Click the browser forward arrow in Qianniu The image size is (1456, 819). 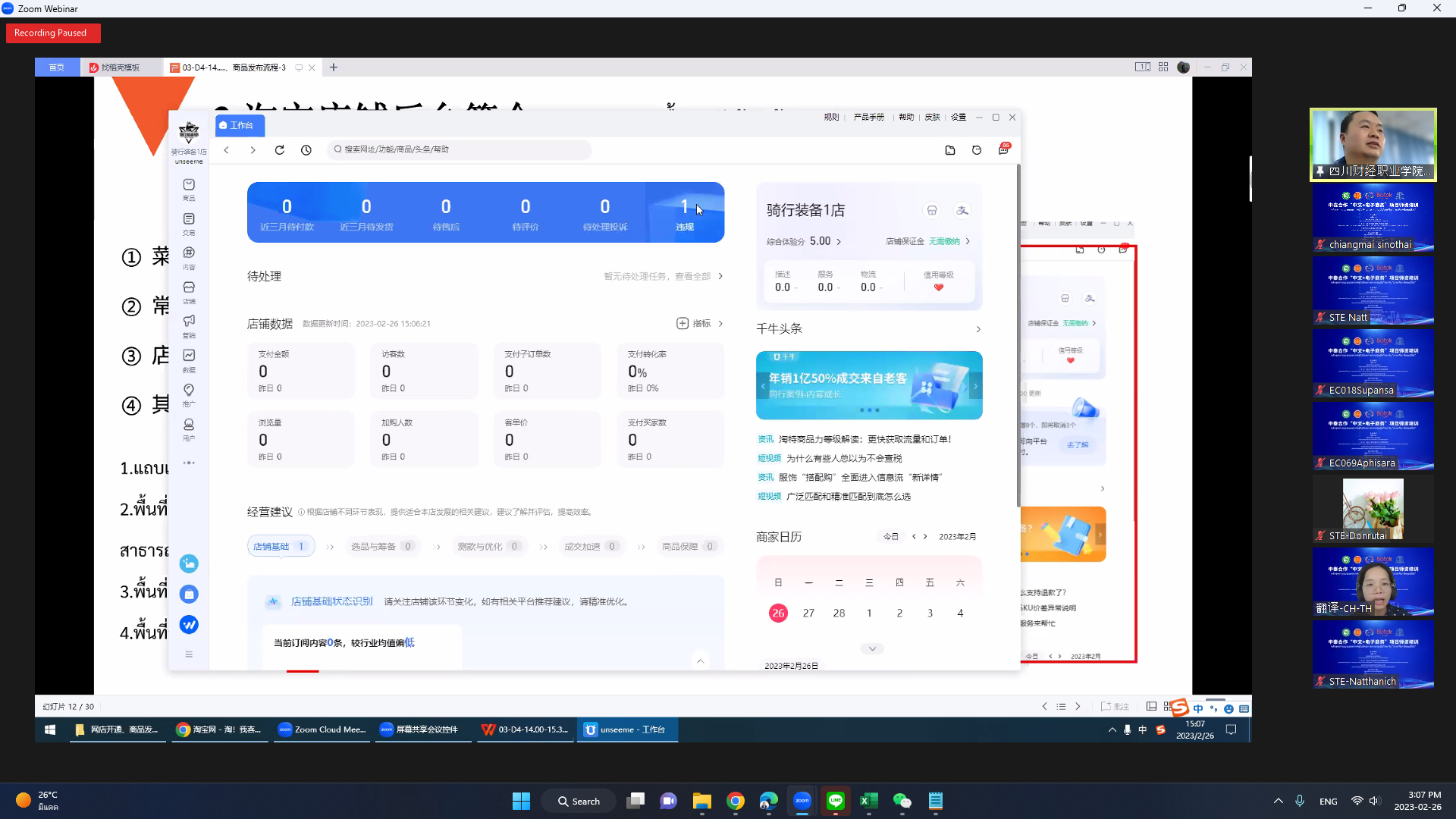(x=253, y=150)
